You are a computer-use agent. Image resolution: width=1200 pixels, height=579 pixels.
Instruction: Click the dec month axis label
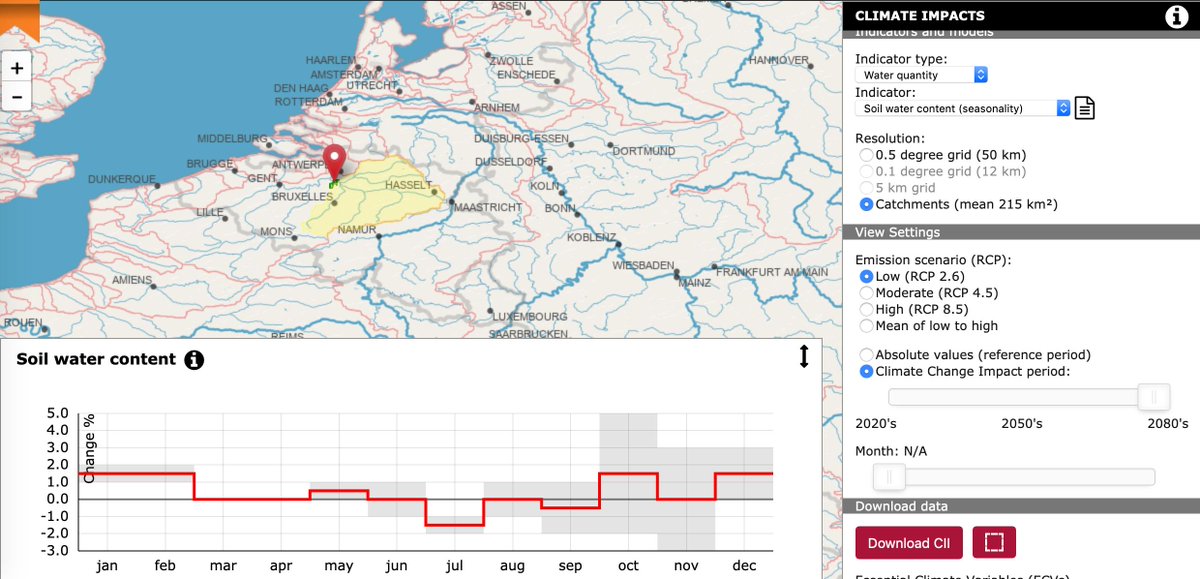743,566
